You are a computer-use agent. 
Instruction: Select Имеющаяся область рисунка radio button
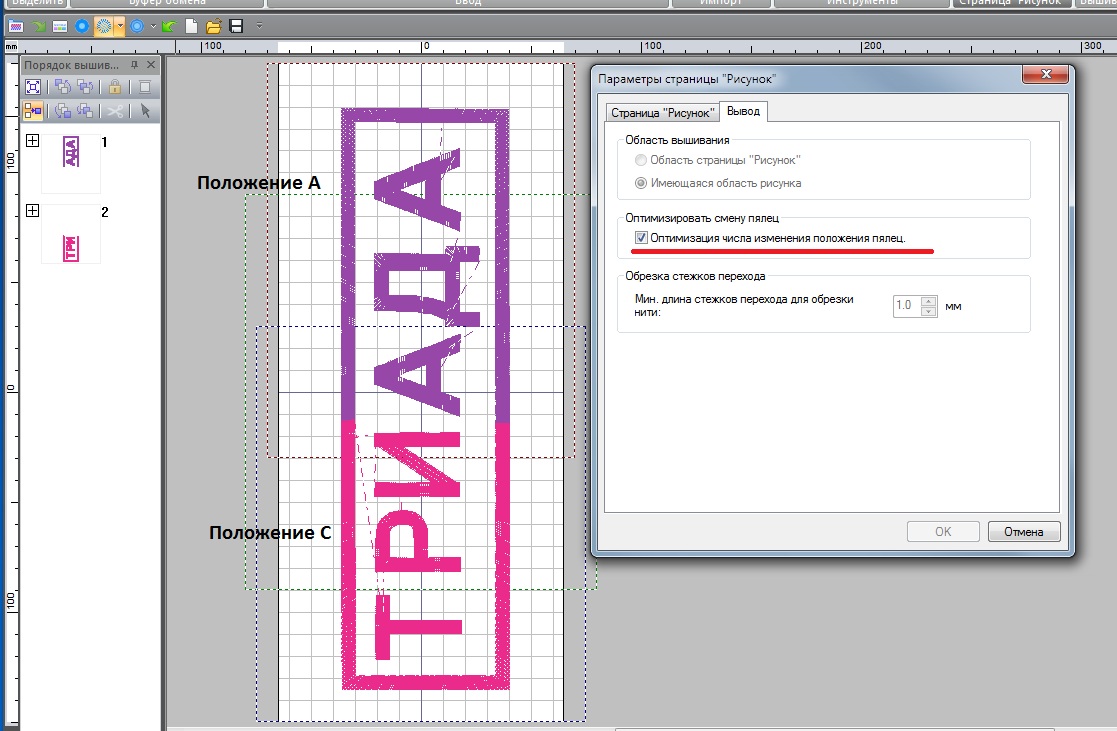(641, 183)
